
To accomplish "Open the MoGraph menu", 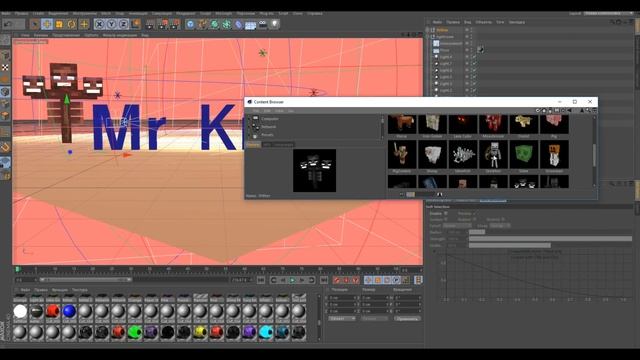I will coord(224,13).
